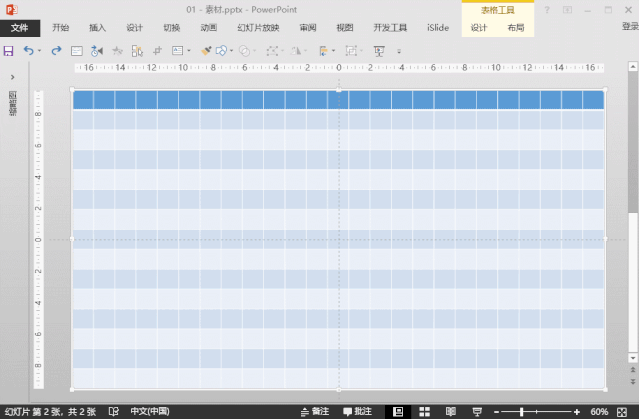Click the Undo arrow icon
Image resolution: width=639 pixels, height=419 pixels.
click(x=29, y=50)
